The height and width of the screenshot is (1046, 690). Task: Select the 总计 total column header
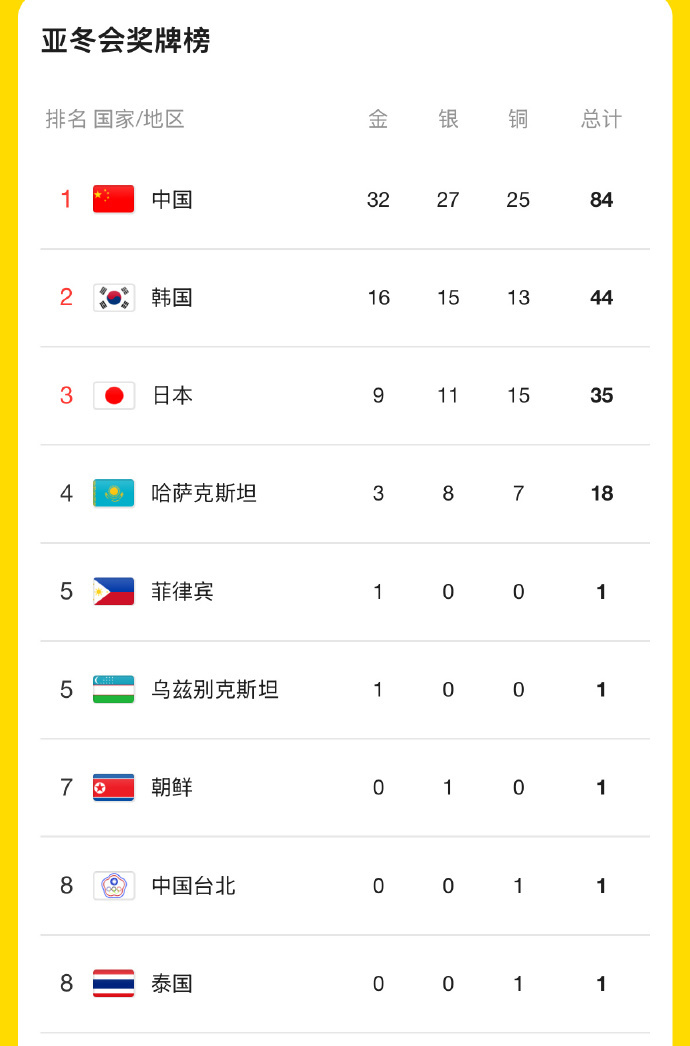pyautogui.click(x=601, y=119)
